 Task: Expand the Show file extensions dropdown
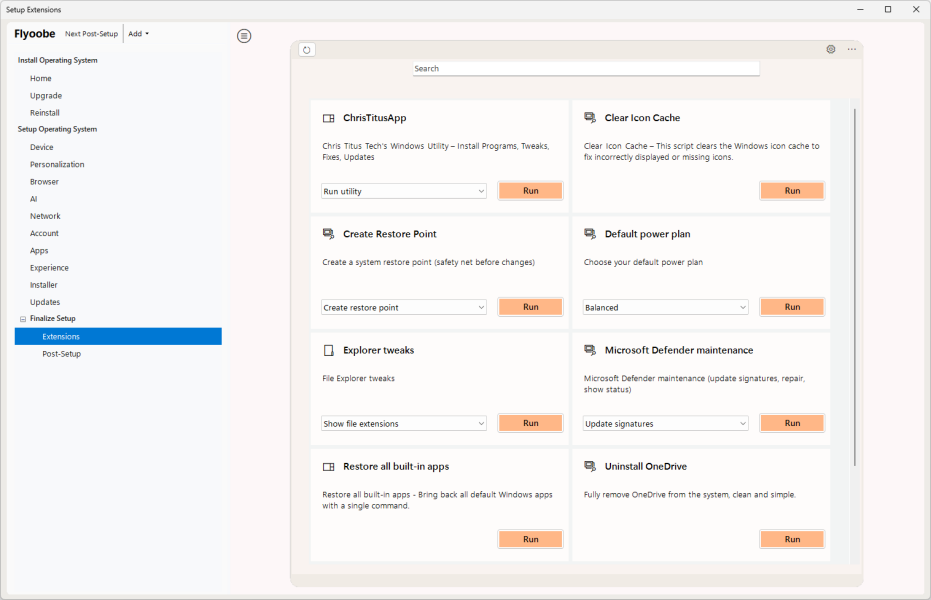click(x=404, y=424)
